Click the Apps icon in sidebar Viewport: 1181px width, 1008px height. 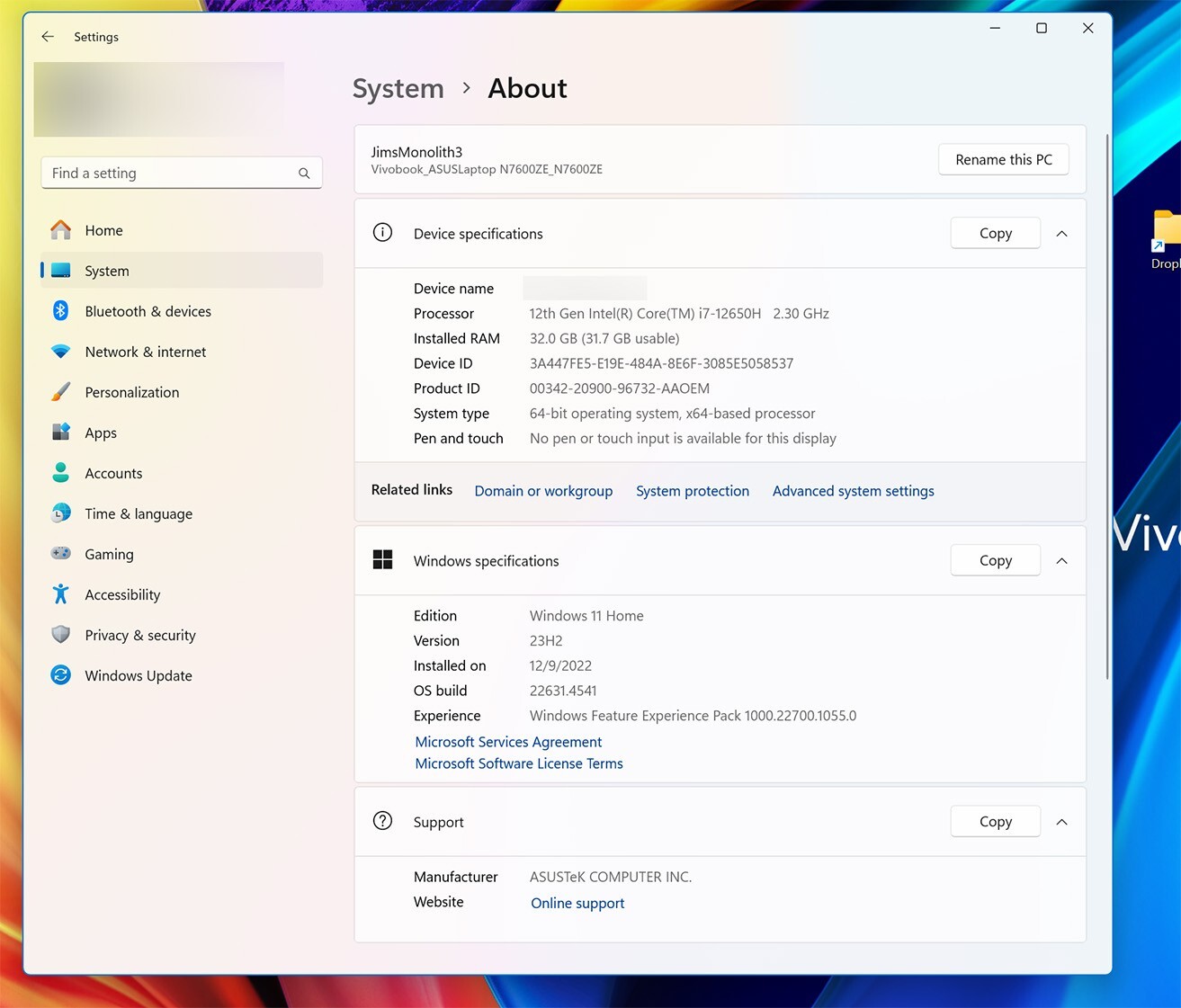[x=60, y=433]
